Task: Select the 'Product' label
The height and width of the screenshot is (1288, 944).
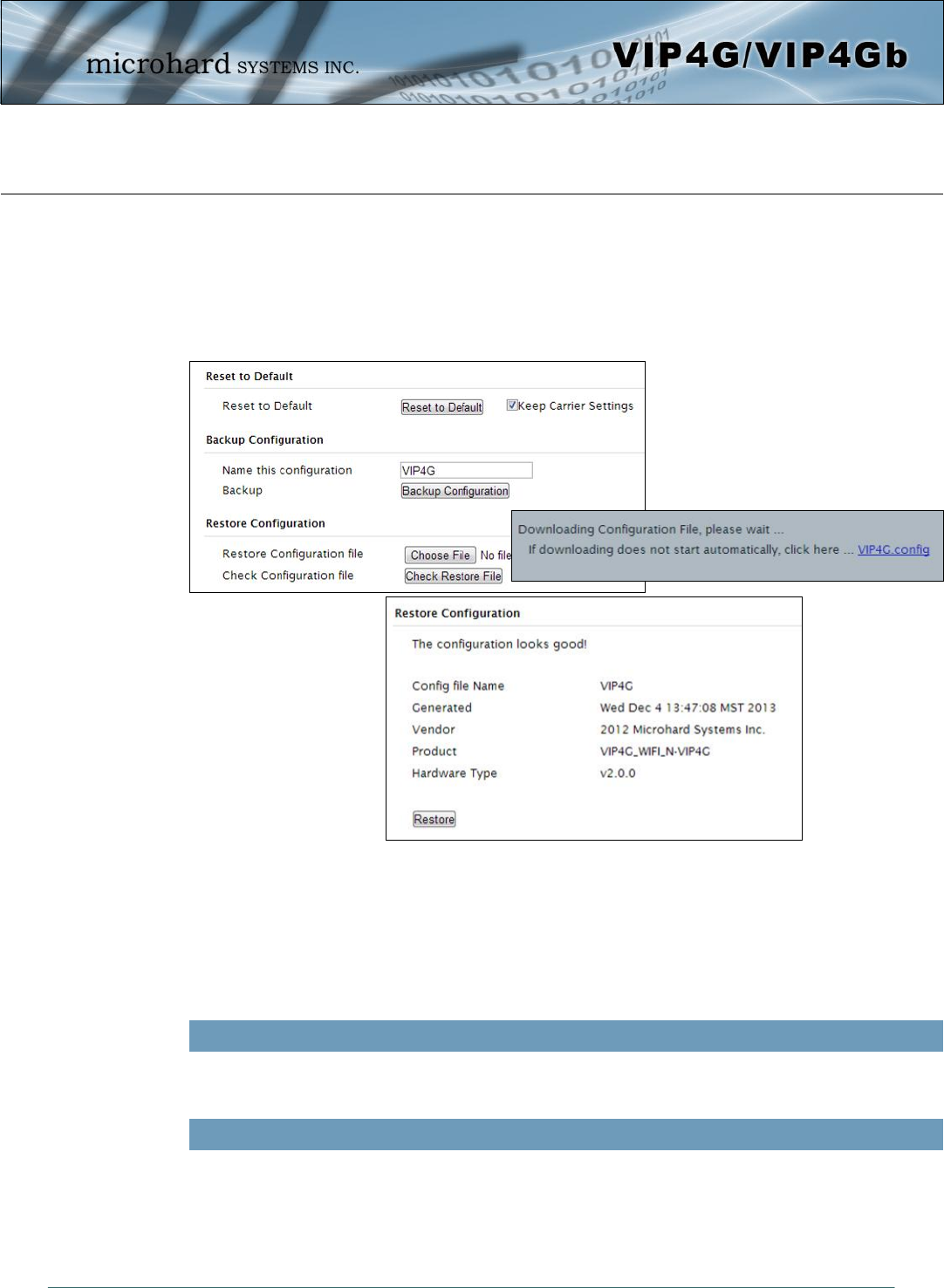Action: pyautogui.click(x=434, y=752)
